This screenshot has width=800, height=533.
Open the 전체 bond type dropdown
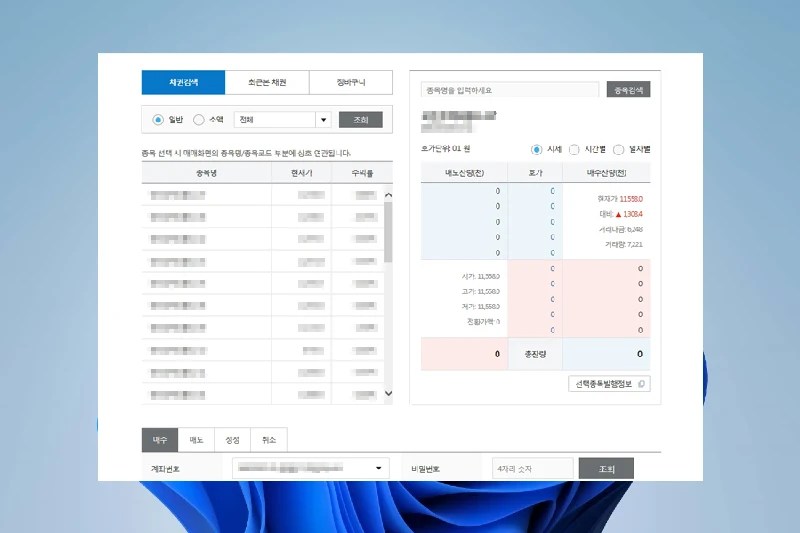pyautogui.click(x=283, y=120)
